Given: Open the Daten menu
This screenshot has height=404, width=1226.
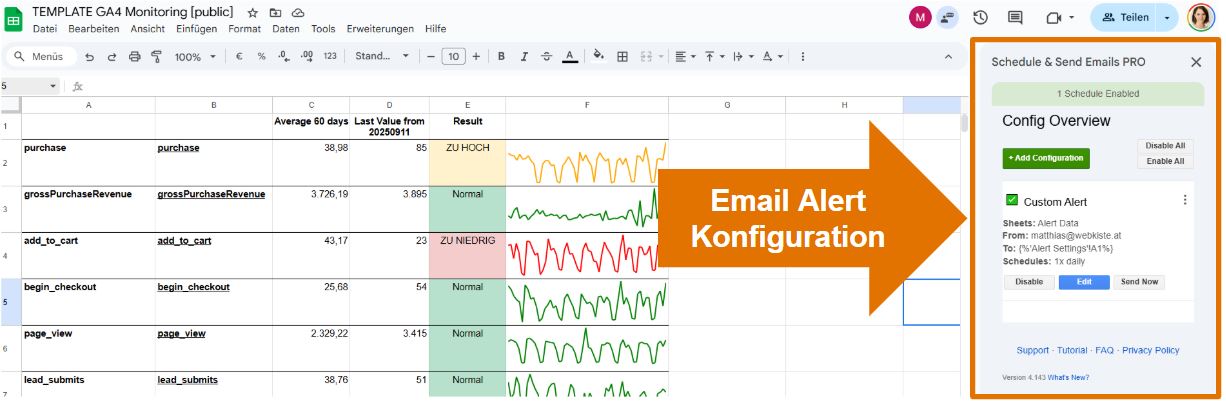Looking at the screenshot, I should pos(286,29).
